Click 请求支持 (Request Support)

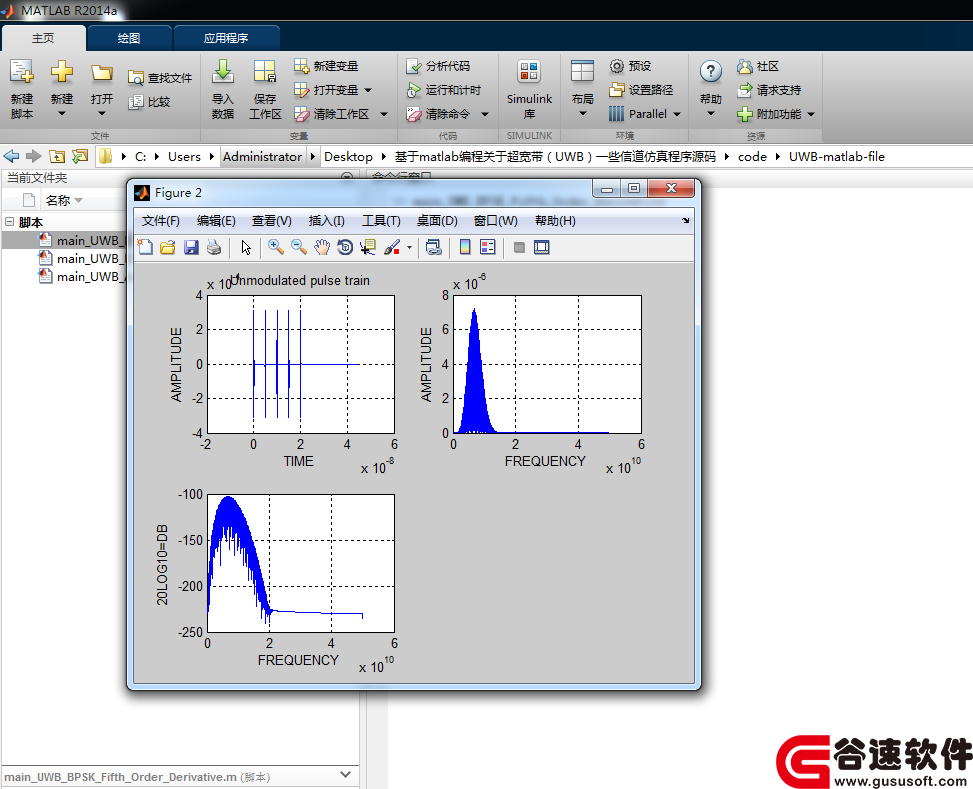(x=769, y=90)
